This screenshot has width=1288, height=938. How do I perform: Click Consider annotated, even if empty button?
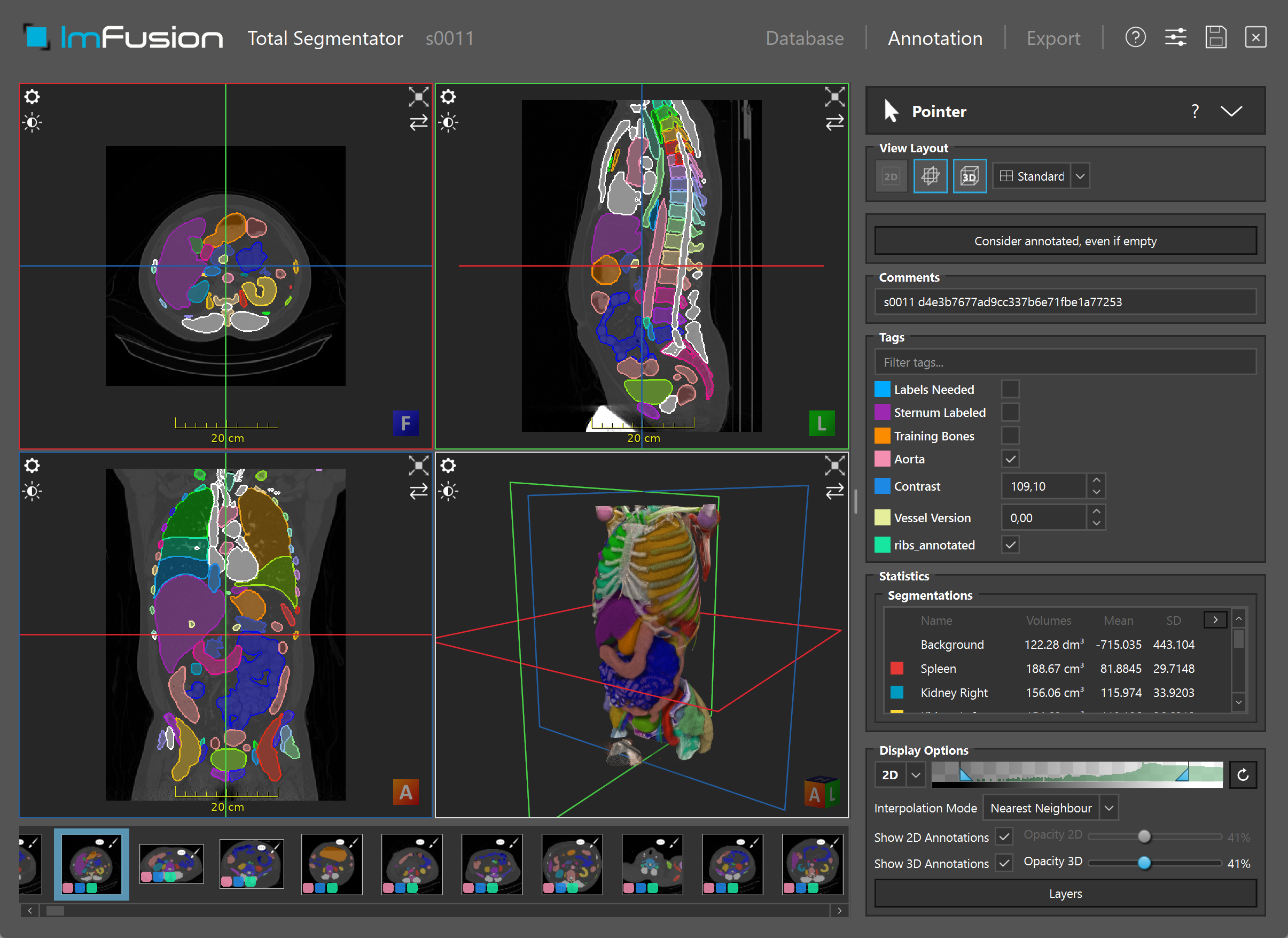tap(1065, 241)
